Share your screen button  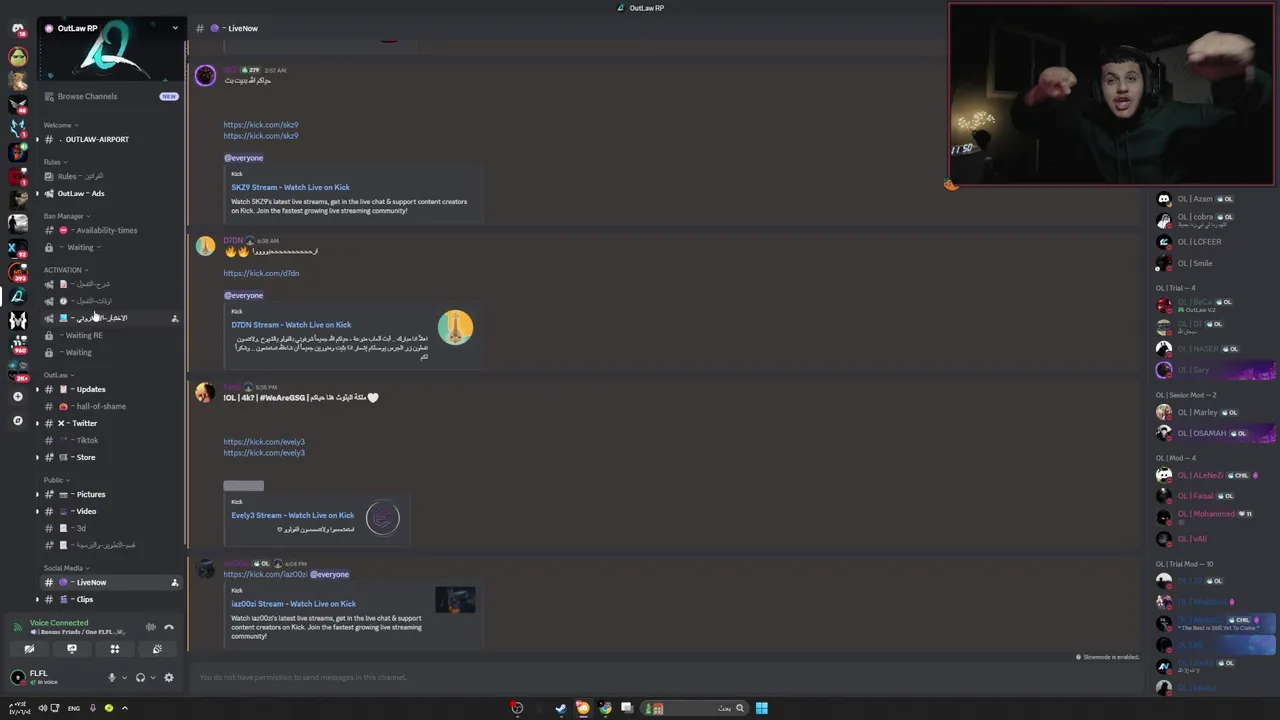coord(72,649)
